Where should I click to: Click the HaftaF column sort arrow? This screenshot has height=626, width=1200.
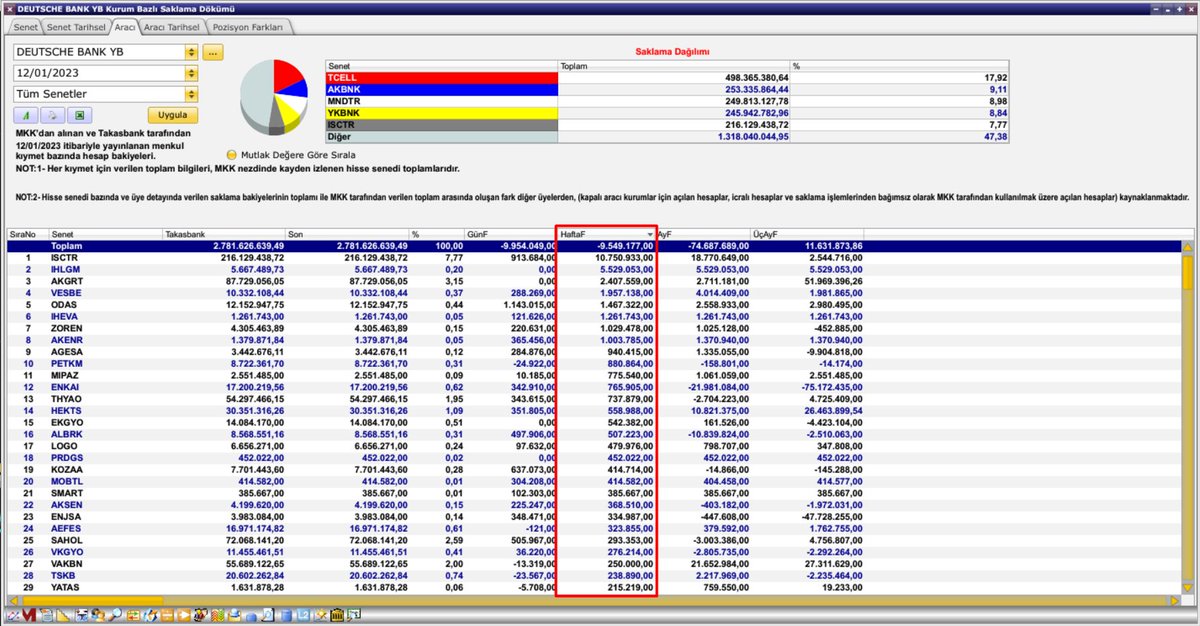(x=651, y=234)
